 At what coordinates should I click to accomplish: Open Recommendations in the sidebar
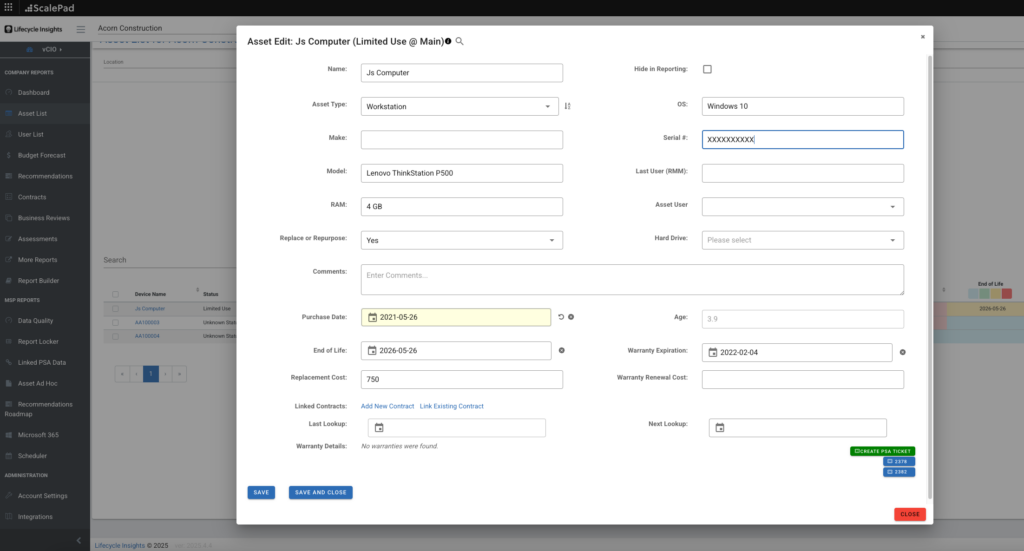point(45,176)
